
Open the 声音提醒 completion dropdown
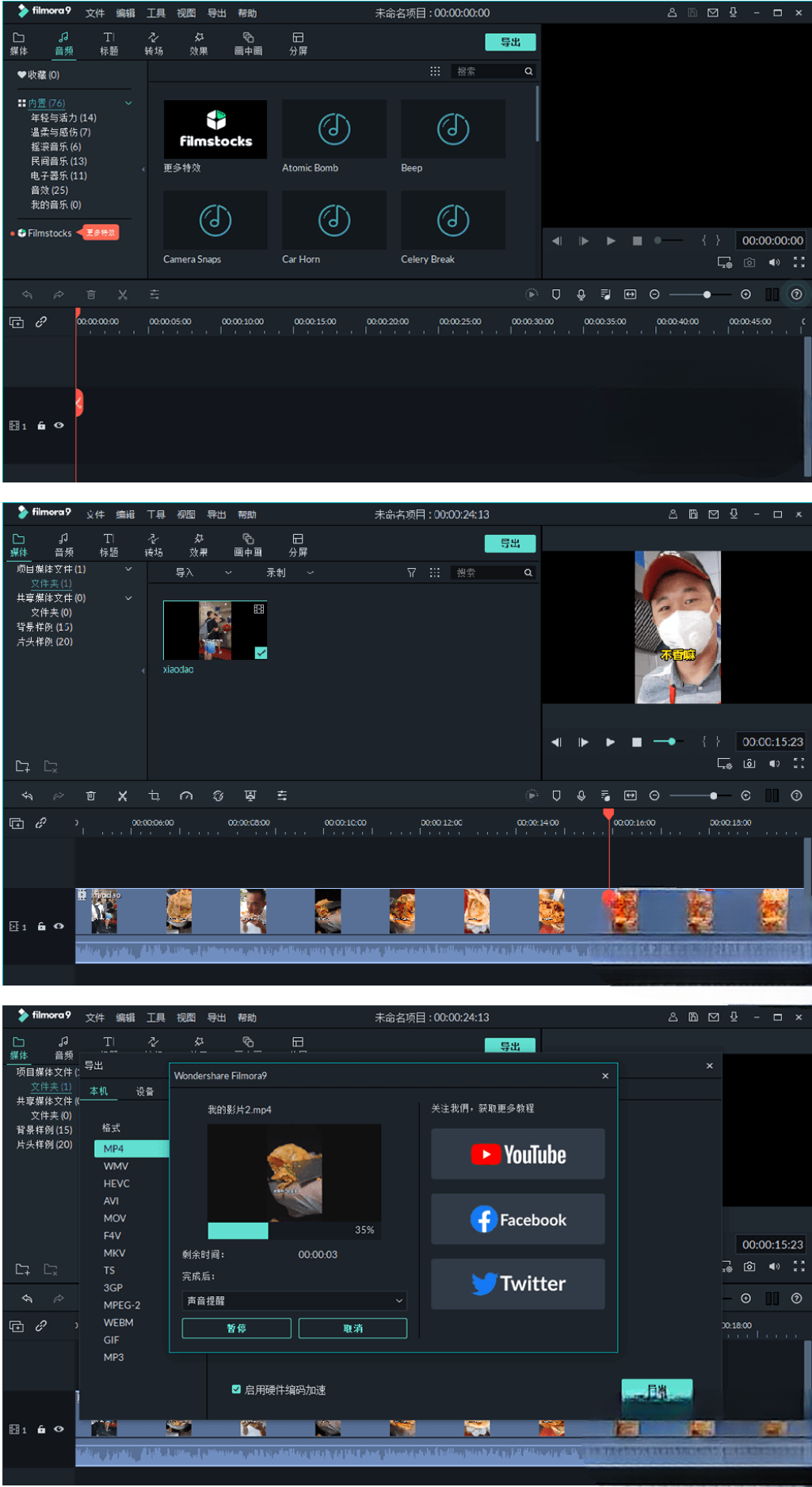coord(294,1301)
